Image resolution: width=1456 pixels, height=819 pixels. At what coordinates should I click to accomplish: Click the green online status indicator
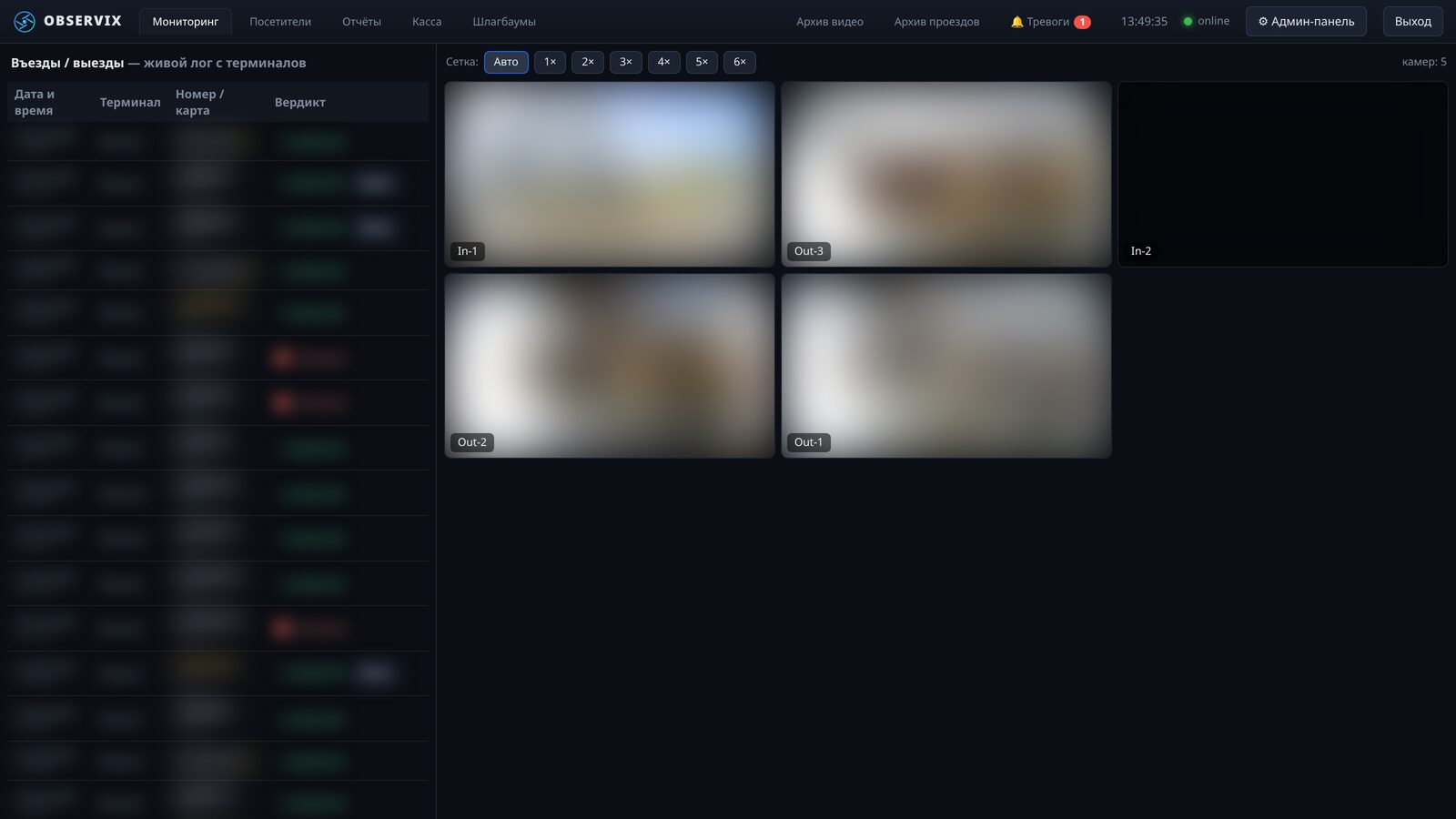point(1188,21)
